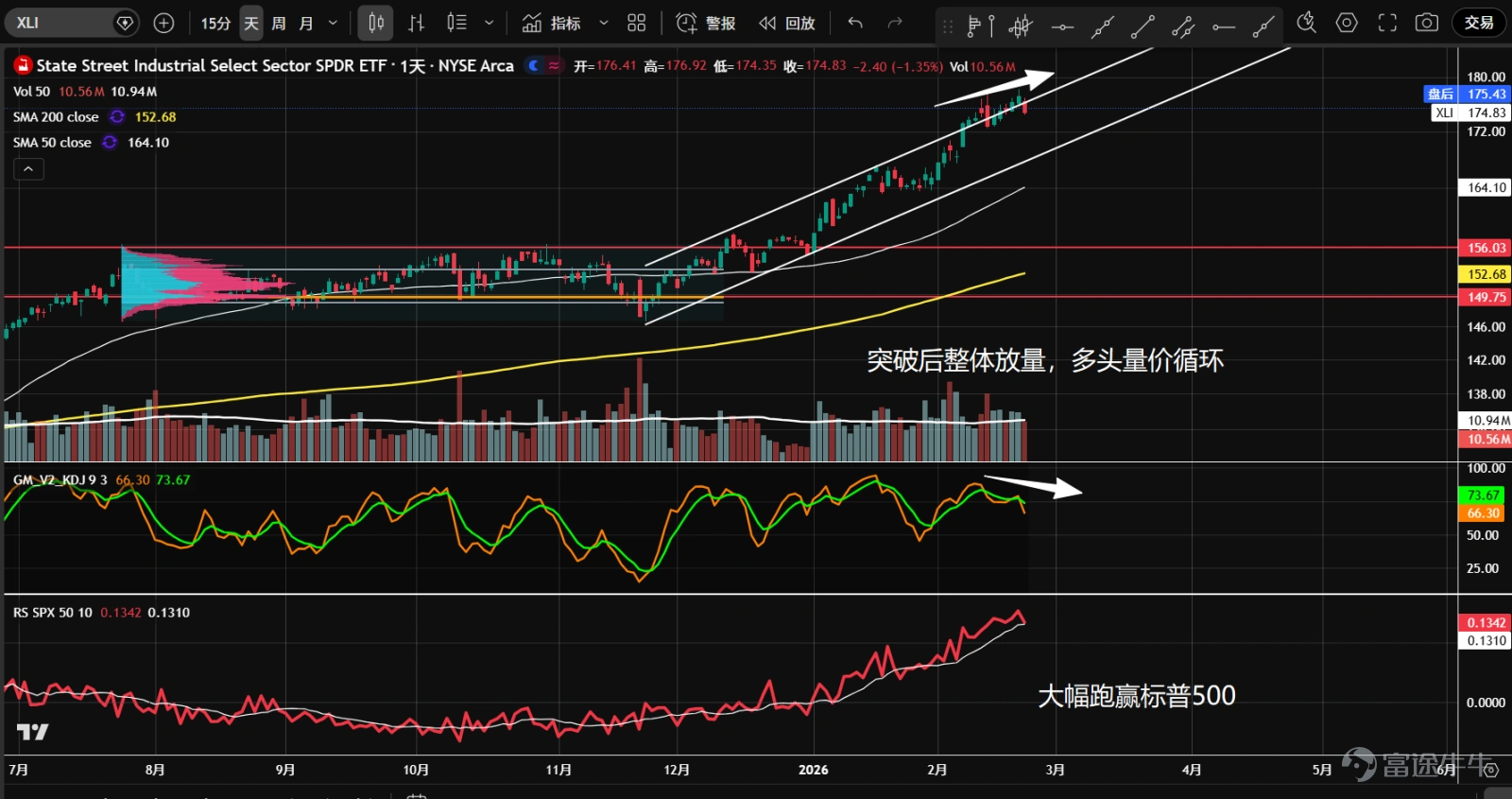Click the XLI 174.83 price label
The height and width of the screenshot is (799, 1512).
[1470, 113]
